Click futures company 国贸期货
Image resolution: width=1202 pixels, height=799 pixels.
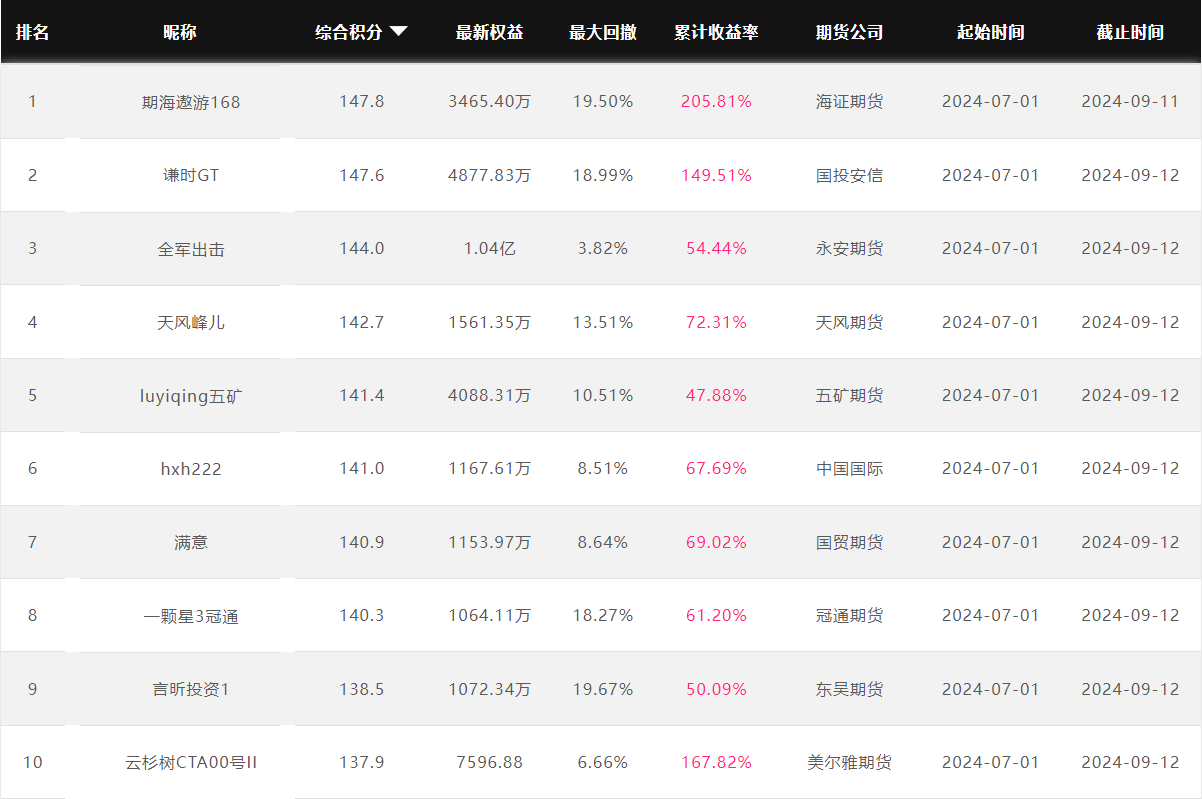(850, 542)
